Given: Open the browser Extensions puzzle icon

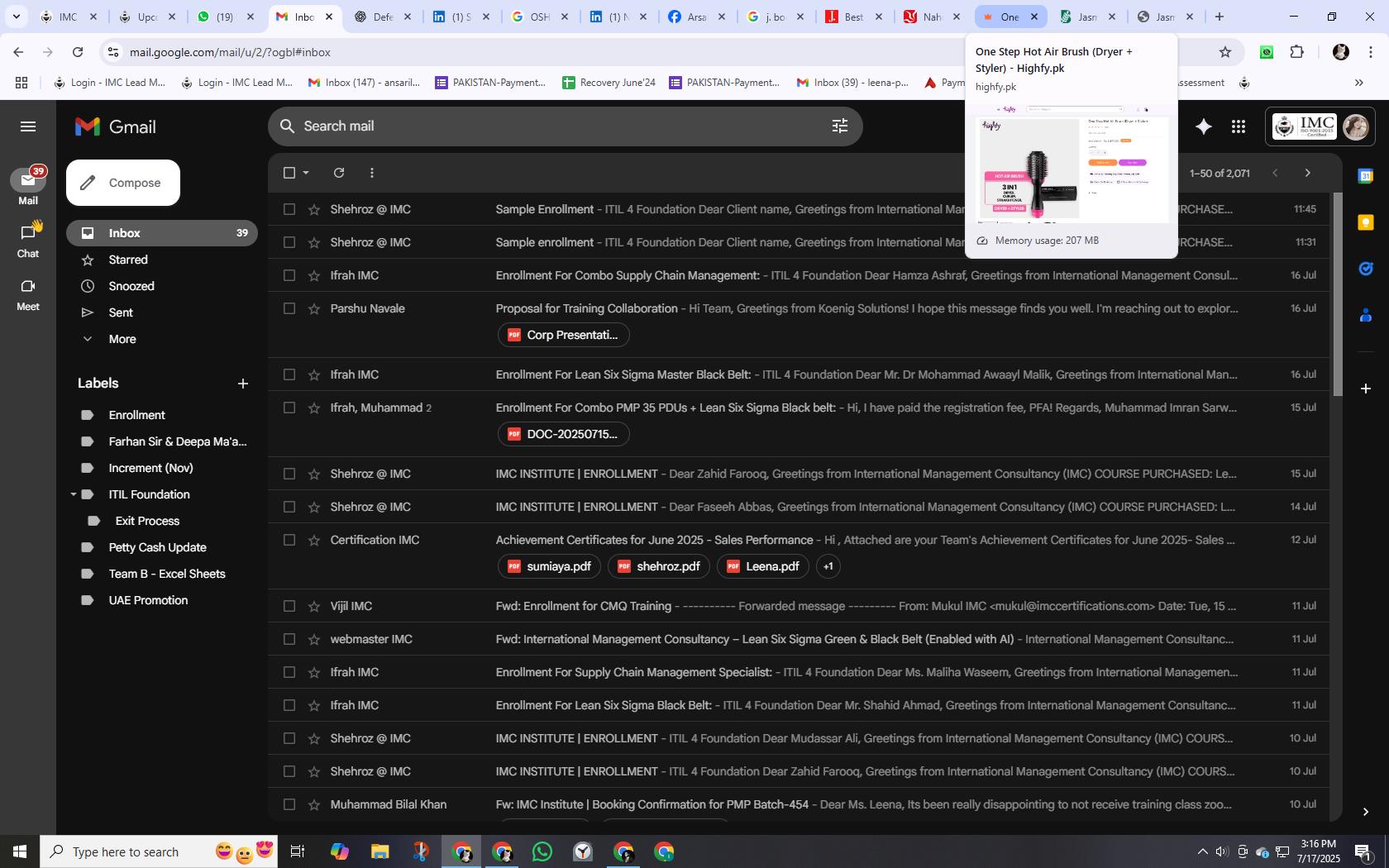Looking at the screenshot, I should coord(1296,52).
